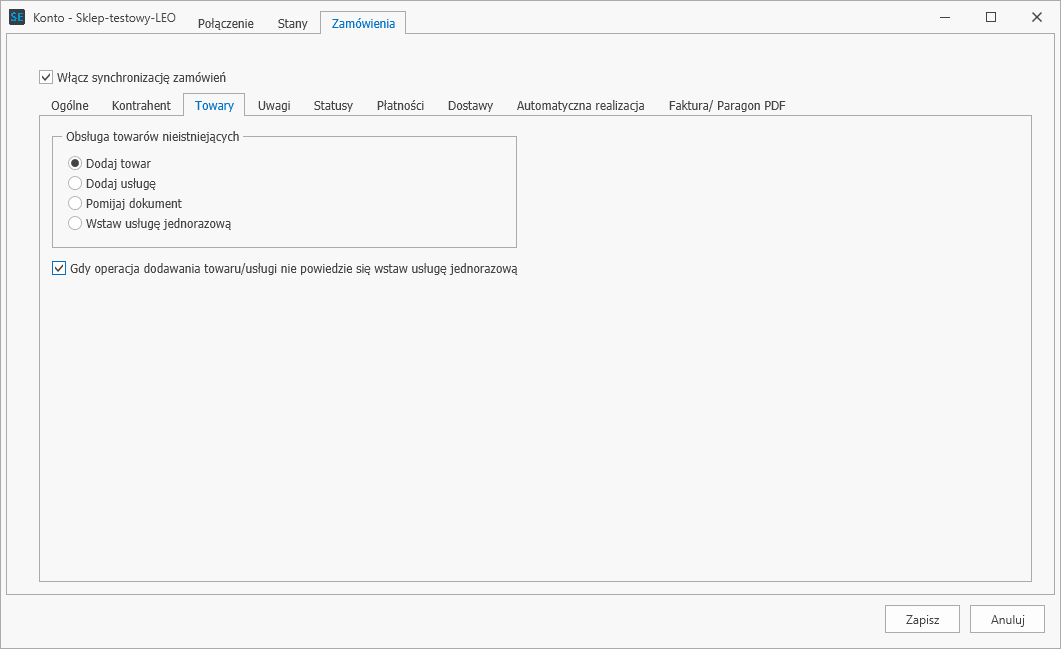This screenshot has height=649, width=1061.
Task: Maximize the Konto window
Action: 991,18
